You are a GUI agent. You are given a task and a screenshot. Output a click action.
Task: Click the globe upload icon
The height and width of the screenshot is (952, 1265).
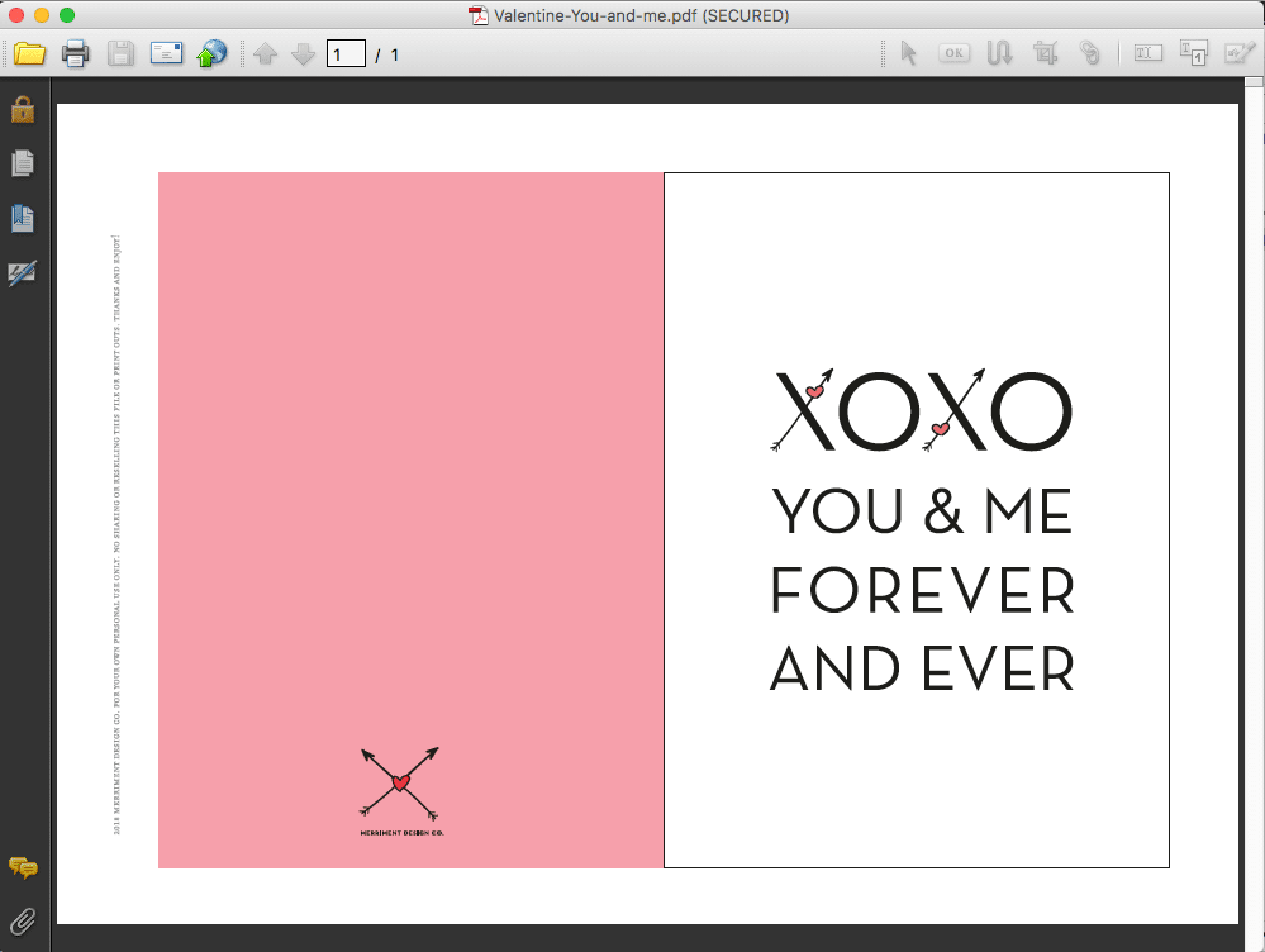211,54
